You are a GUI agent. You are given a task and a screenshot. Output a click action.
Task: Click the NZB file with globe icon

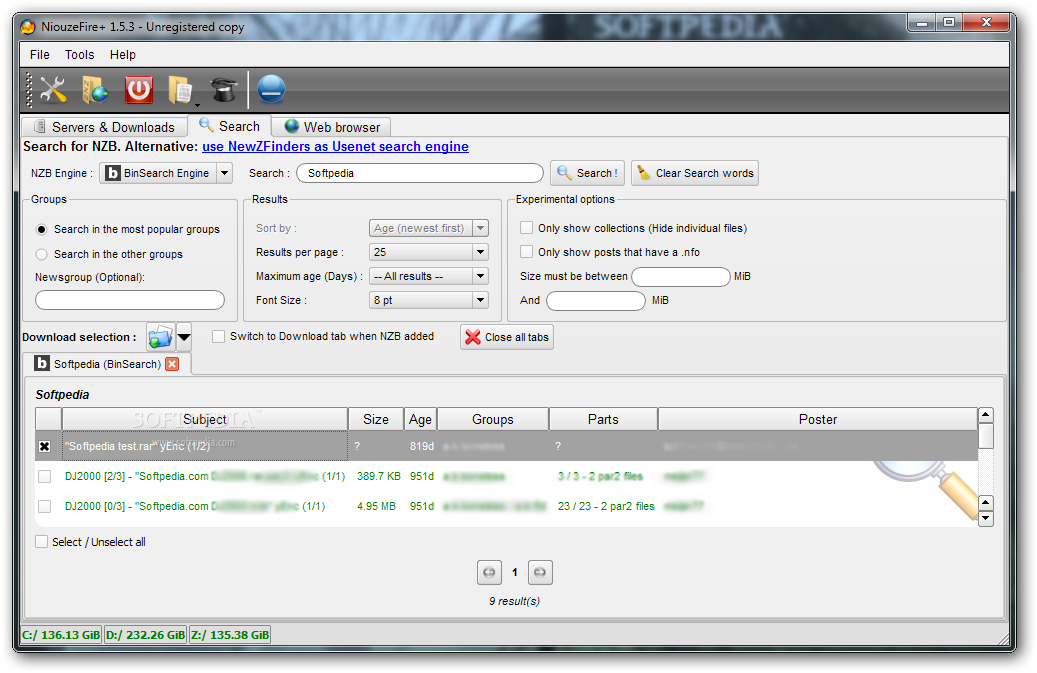point(95,90)
